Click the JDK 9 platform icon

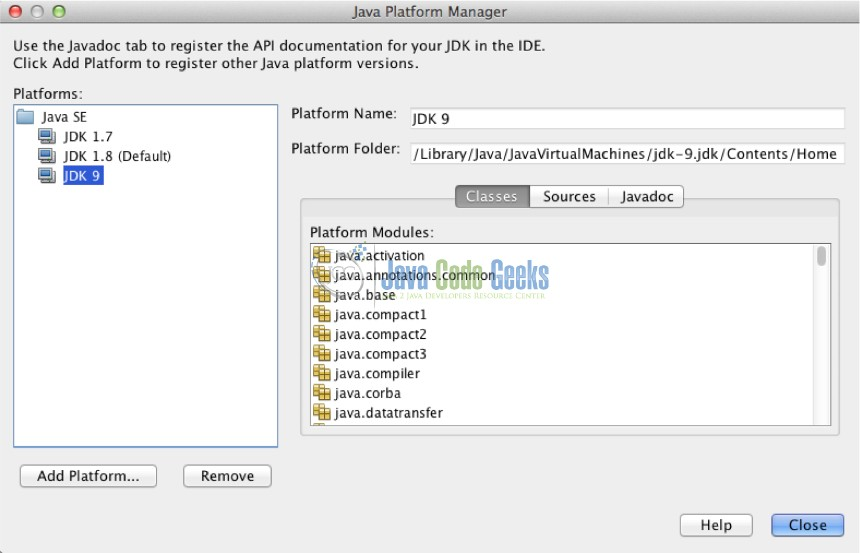tap(47, 176)
